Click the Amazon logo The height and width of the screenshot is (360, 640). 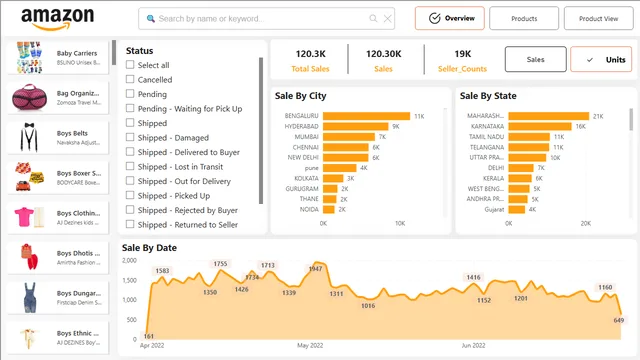(x=58, y=19)
